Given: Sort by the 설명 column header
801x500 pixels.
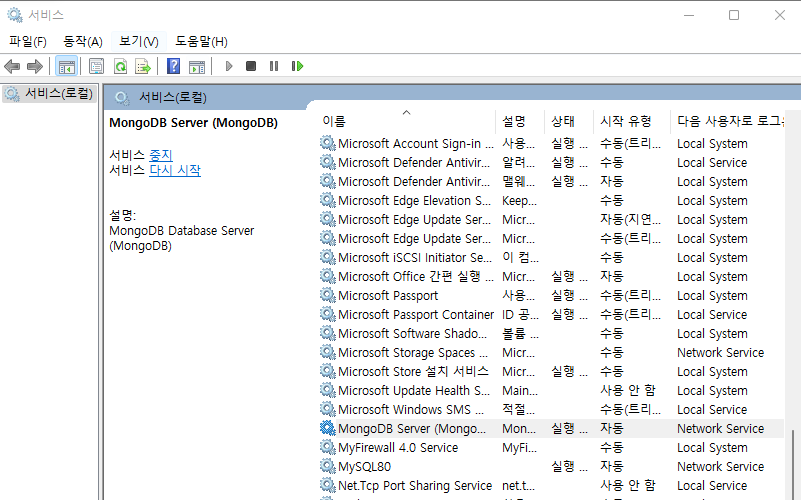Looking at the screenshot, I should pyautogui.click(x=520, y=122).
